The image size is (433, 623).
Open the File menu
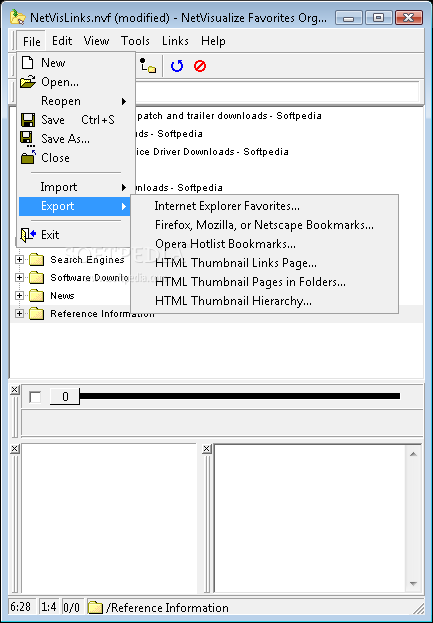click(x=31, y=41)
